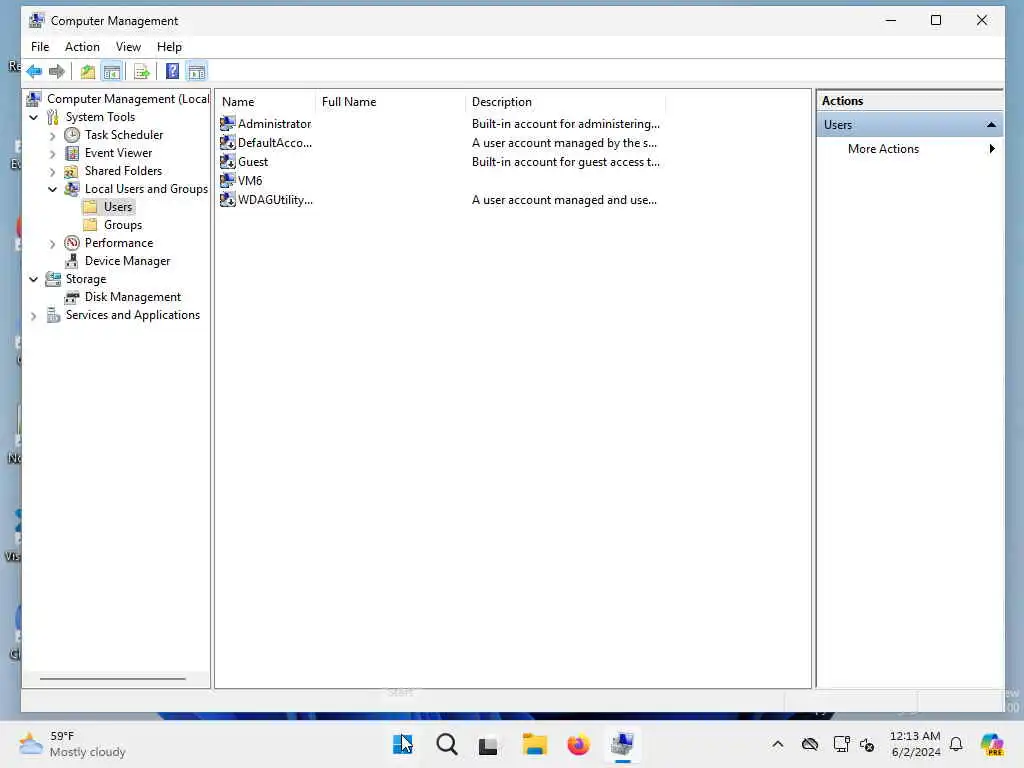The height and width of the screenshot is (768, 1024).
Task: Open the Action menu
Action: click(x=82, y=47)
